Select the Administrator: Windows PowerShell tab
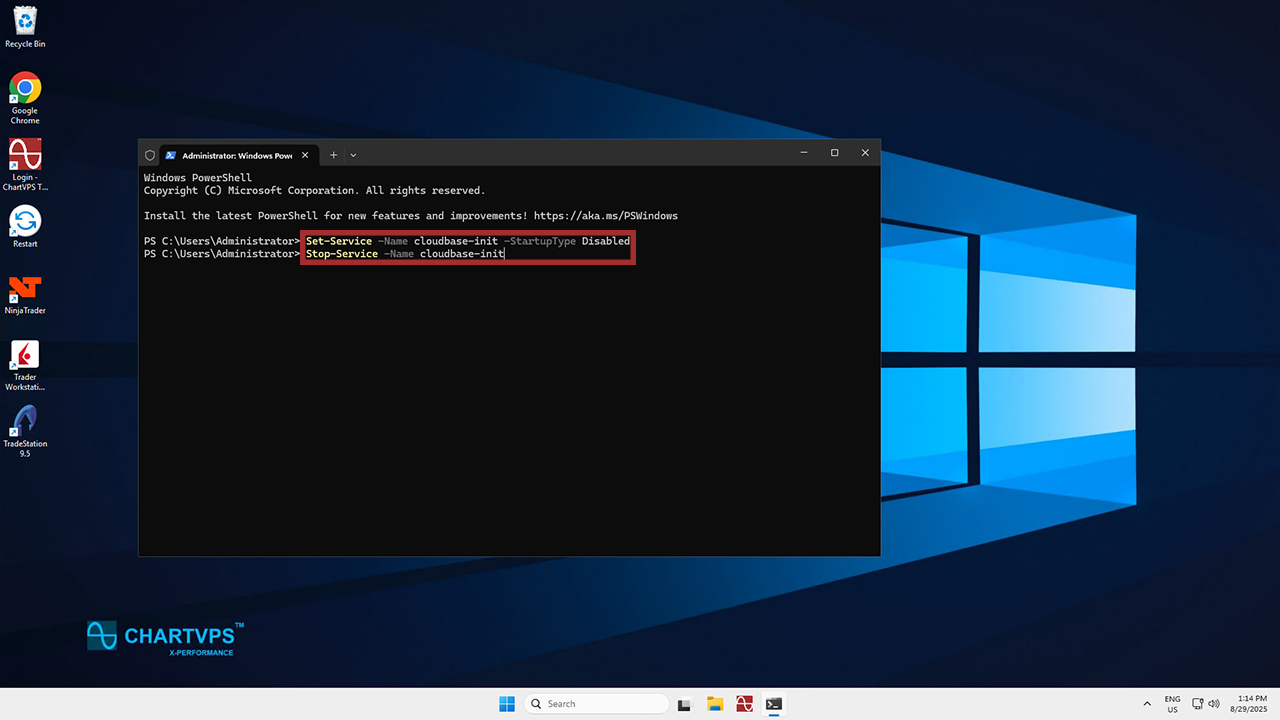 point(236,155)
